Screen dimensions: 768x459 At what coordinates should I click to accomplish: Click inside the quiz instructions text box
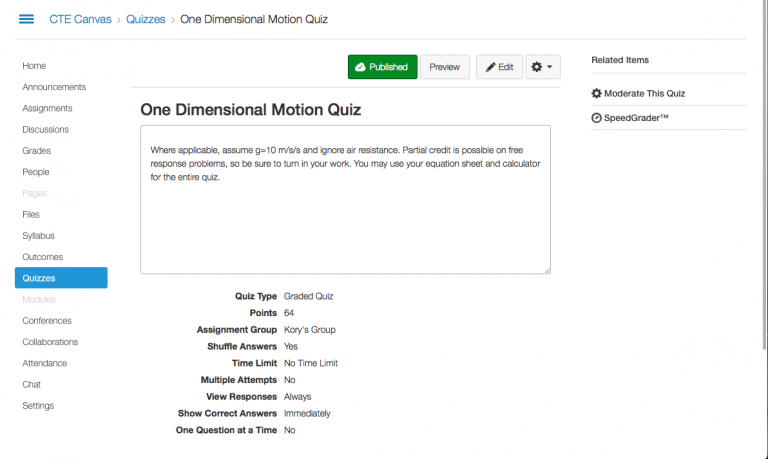pyautogui.click(x=345, y=220)
